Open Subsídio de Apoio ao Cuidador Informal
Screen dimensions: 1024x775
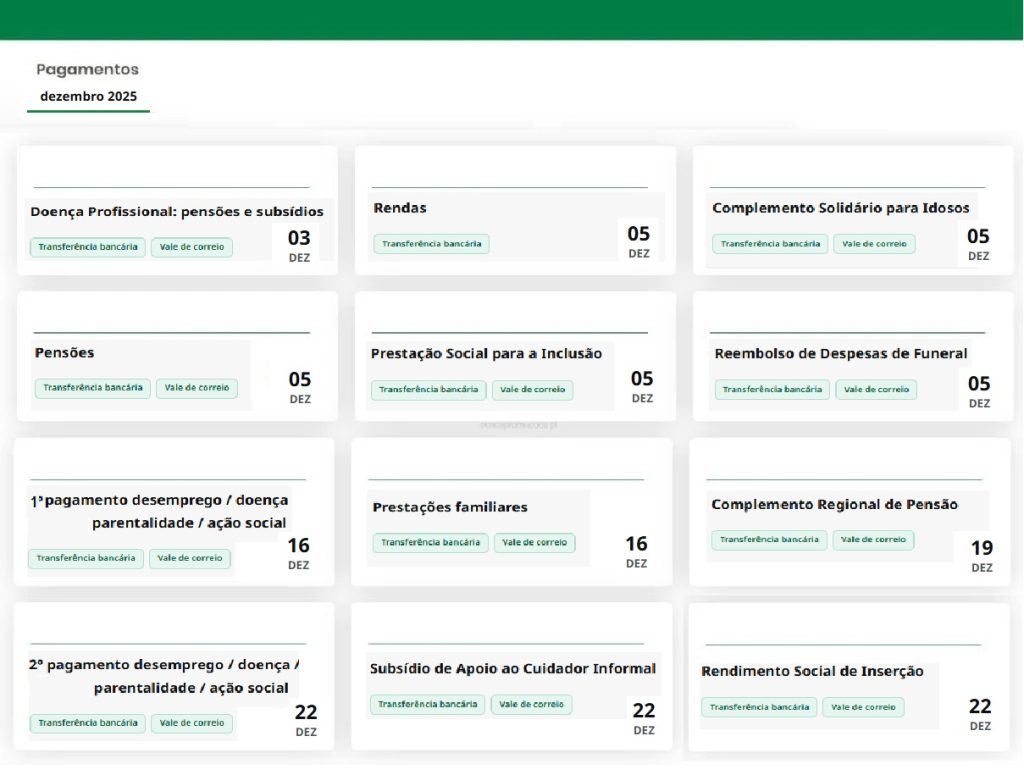click(512, 668)
